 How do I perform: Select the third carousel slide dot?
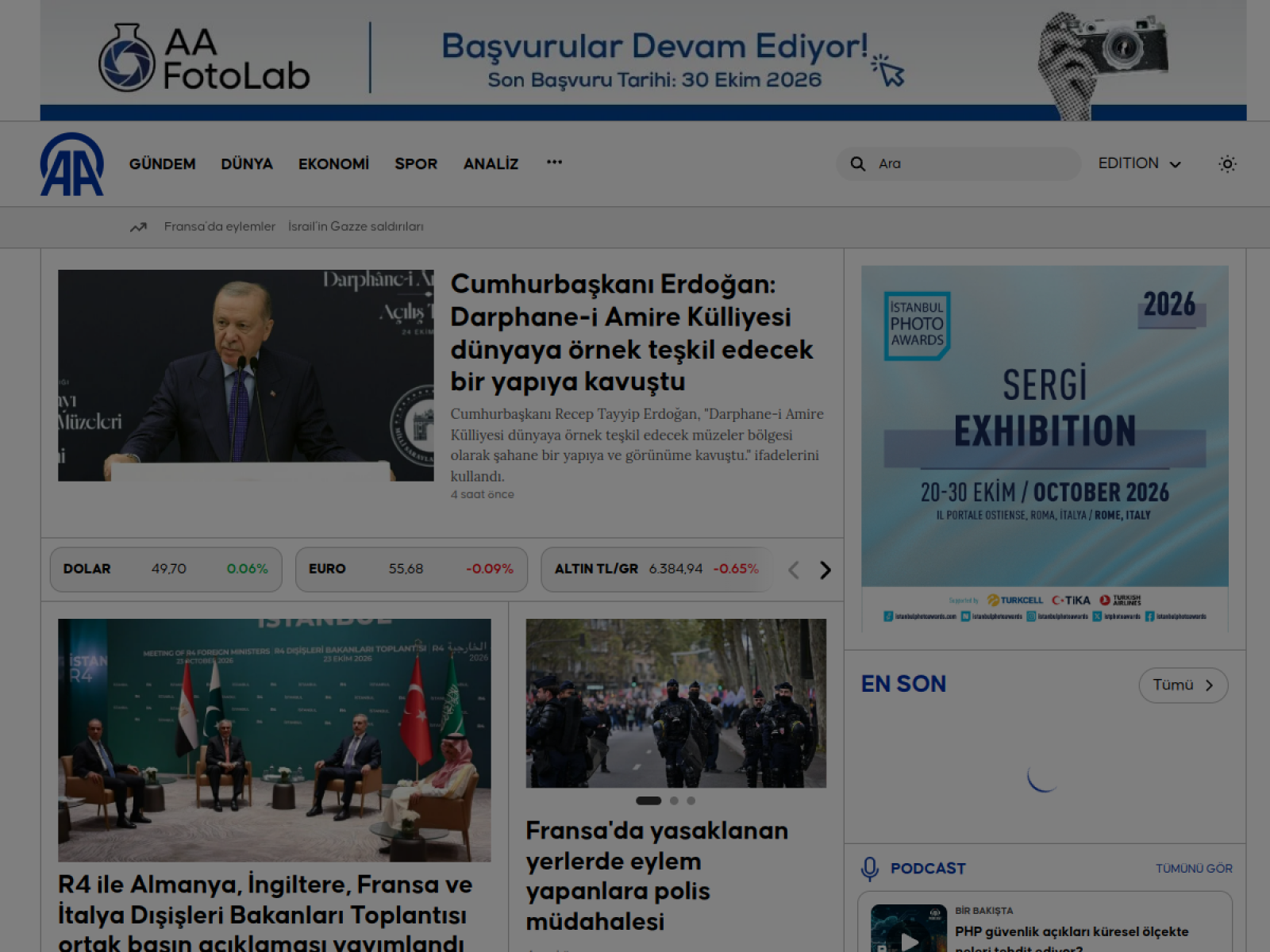pyautogui.click(x=691, y=801)
